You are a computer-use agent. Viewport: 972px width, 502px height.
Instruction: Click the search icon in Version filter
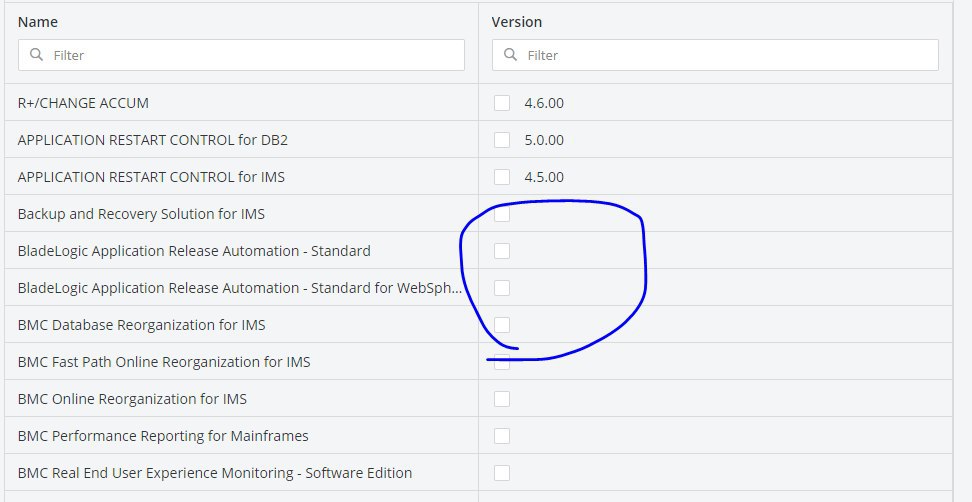(510, 55)
